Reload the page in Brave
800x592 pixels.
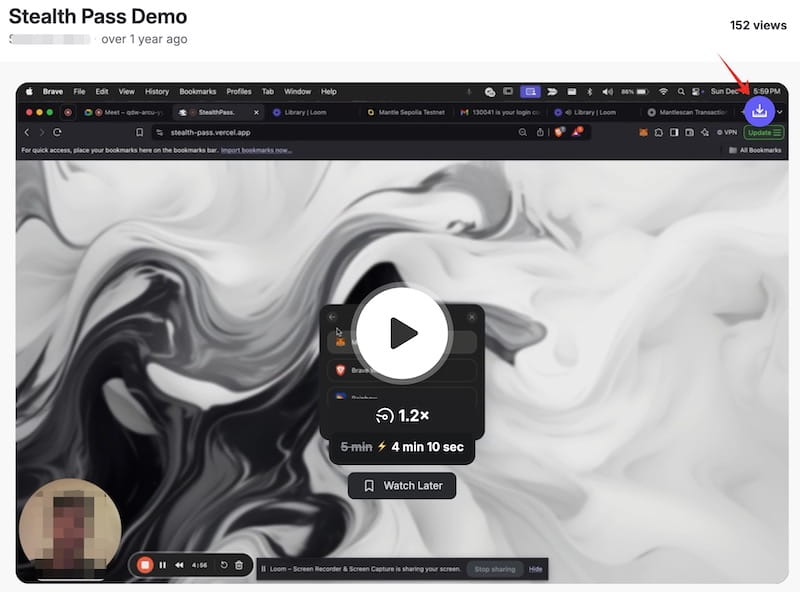(x=57, y=132)
